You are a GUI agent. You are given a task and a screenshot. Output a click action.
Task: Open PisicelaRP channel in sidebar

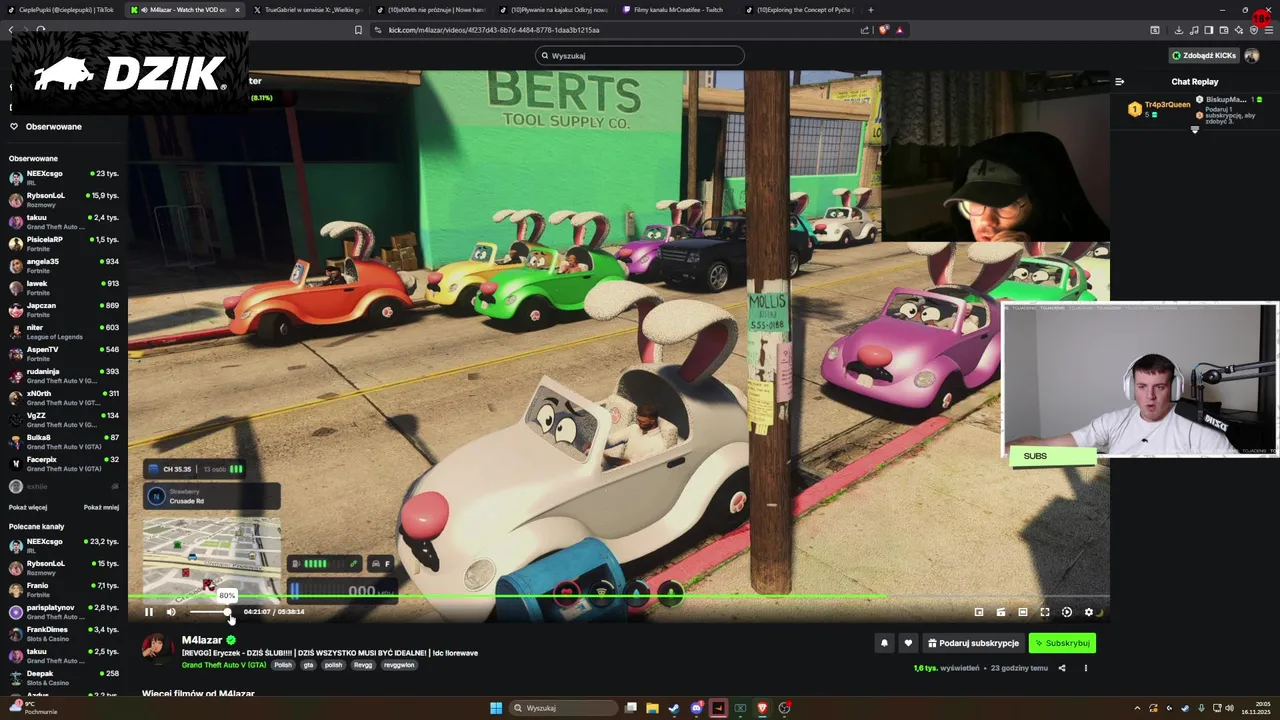point(64,244)
